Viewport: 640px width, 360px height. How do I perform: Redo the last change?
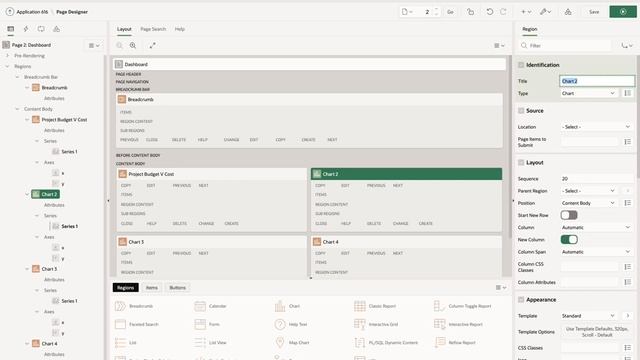[503, 12]
